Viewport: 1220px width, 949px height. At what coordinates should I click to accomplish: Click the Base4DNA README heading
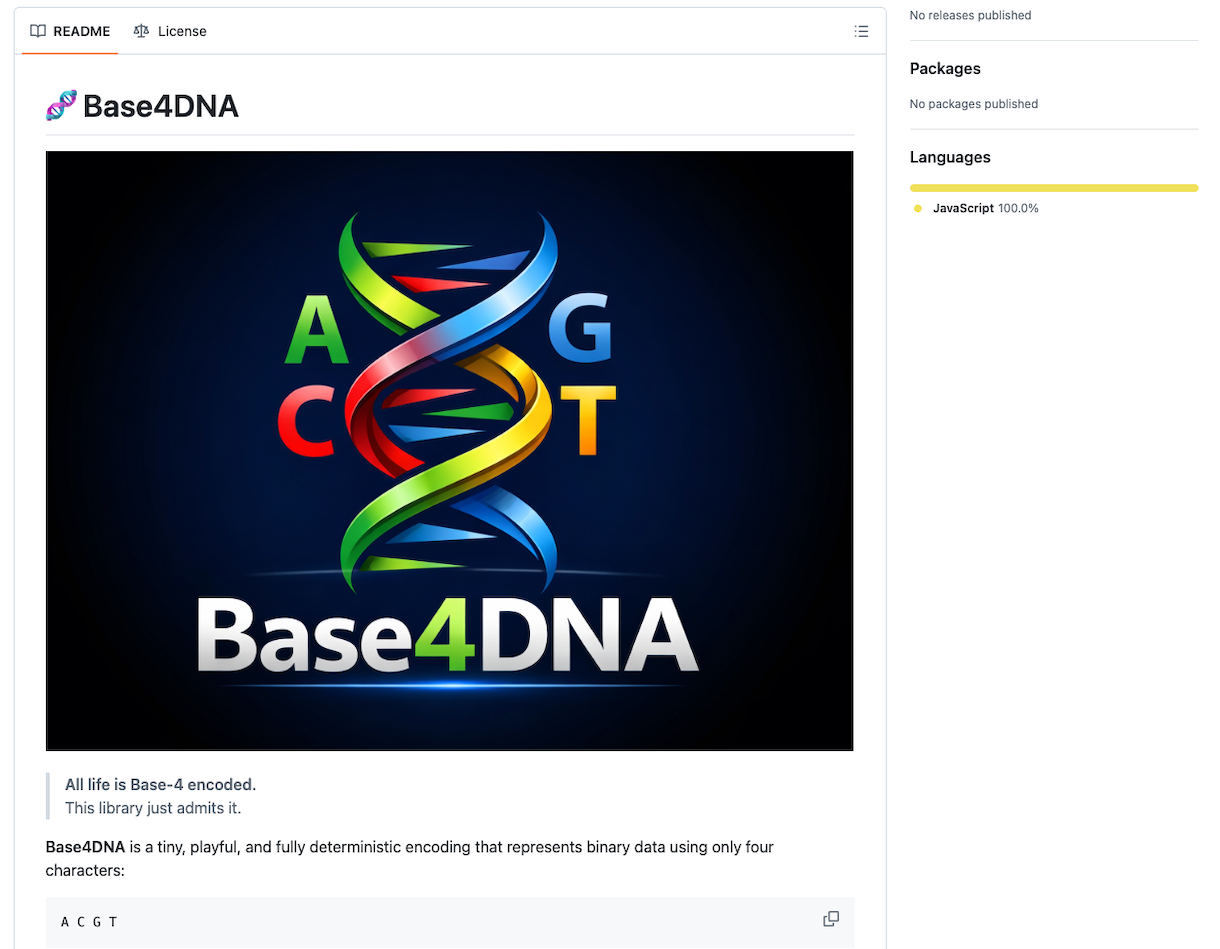coord(161,106)
